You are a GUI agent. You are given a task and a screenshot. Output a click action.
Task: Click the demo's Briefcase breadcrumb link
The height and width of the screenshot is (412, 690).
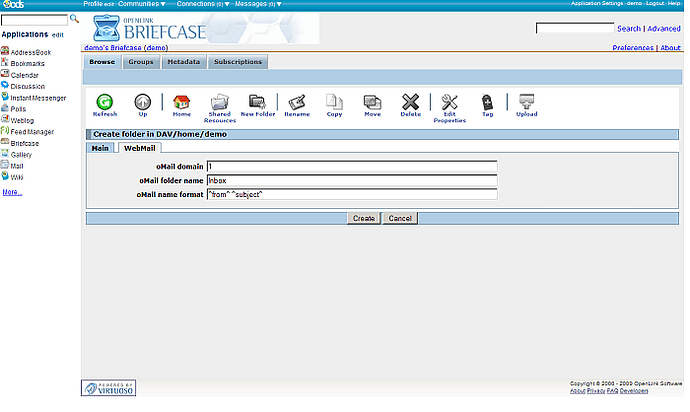pyautogui.click(x=113, y=48)
